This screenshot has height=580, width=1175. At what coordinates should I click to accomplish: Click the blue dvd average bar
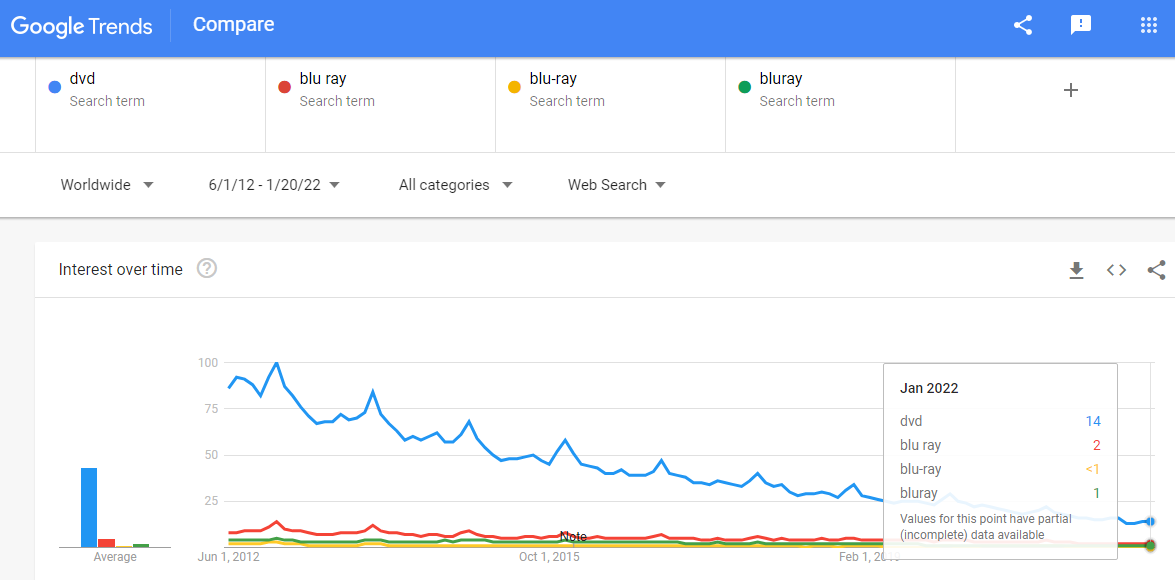89,507
